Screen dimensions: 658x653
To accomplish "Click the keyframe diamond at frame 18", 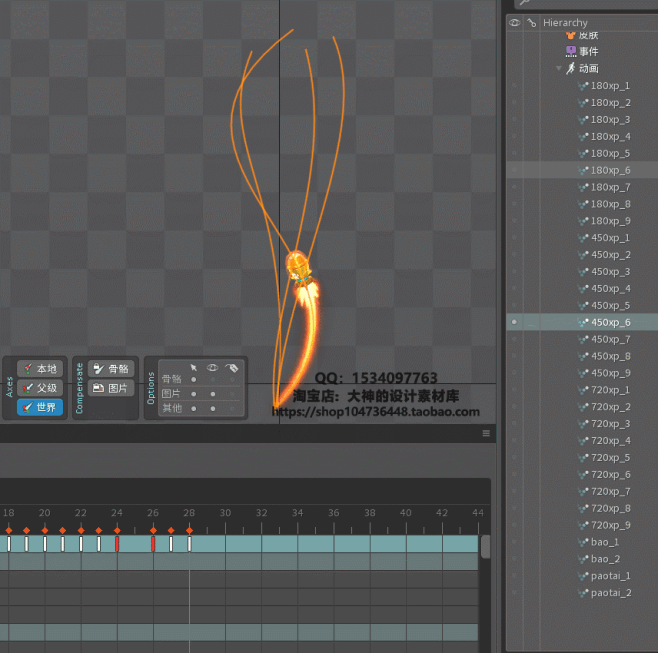I will (9, 530).
